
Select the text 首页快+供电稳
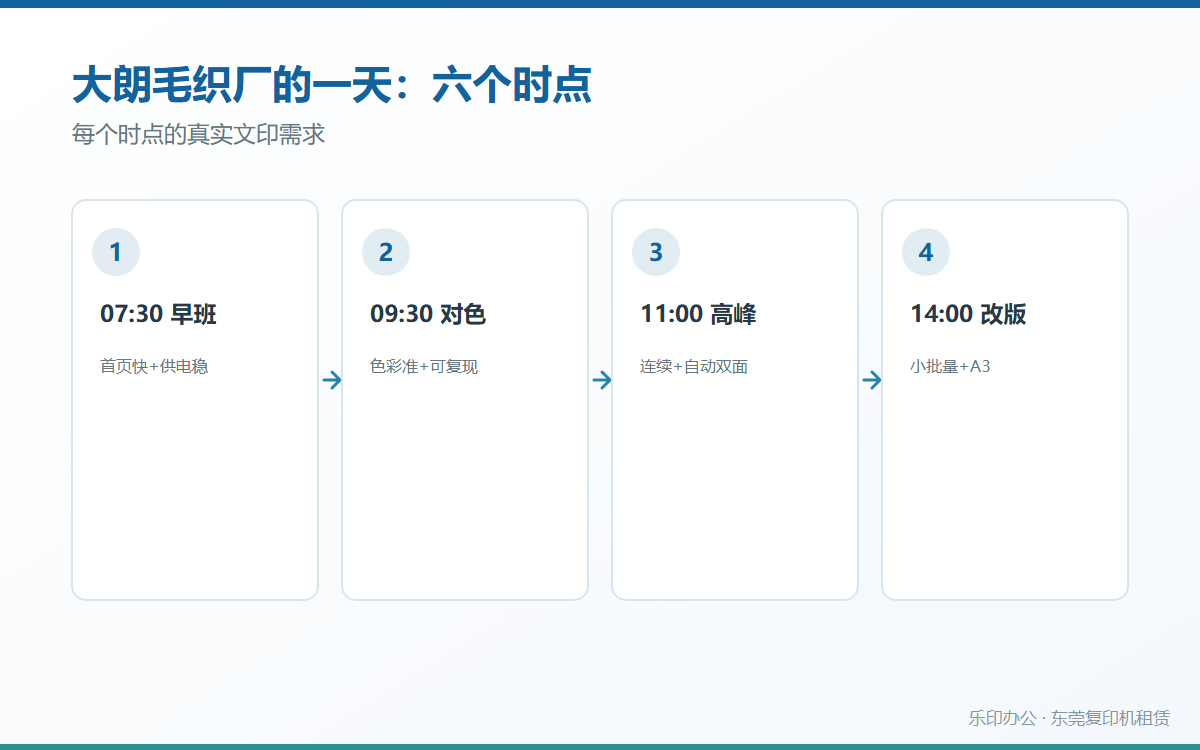click(154, 366)
